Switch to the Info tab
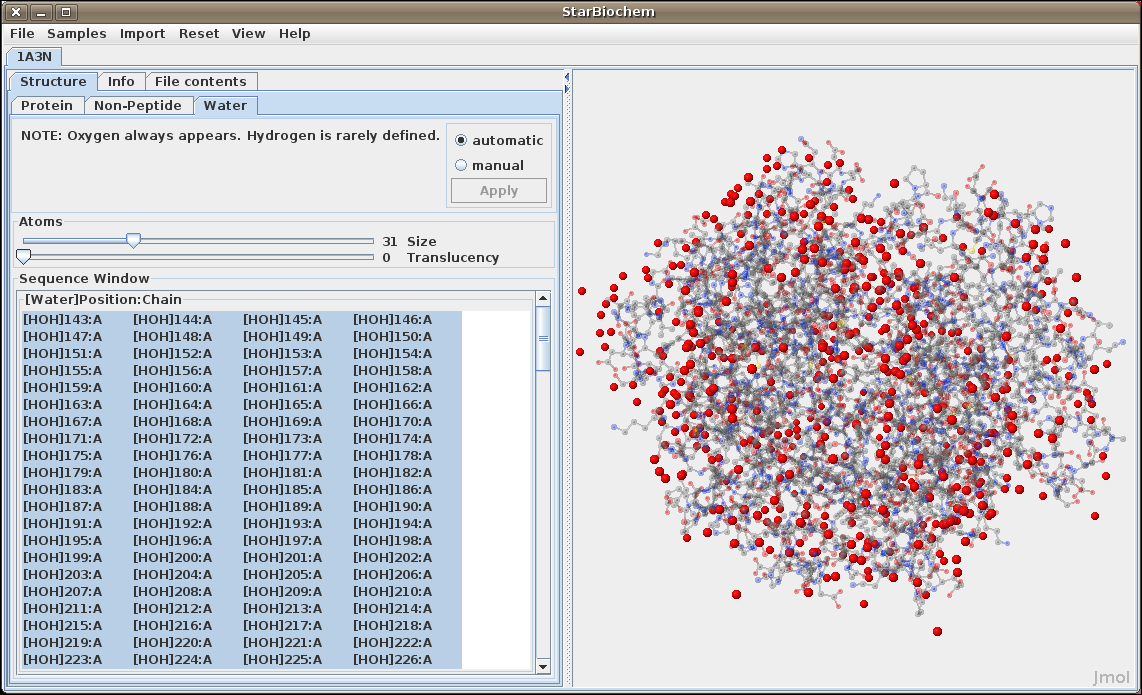This screenshot has height=695, width=1142. [121, 82]
